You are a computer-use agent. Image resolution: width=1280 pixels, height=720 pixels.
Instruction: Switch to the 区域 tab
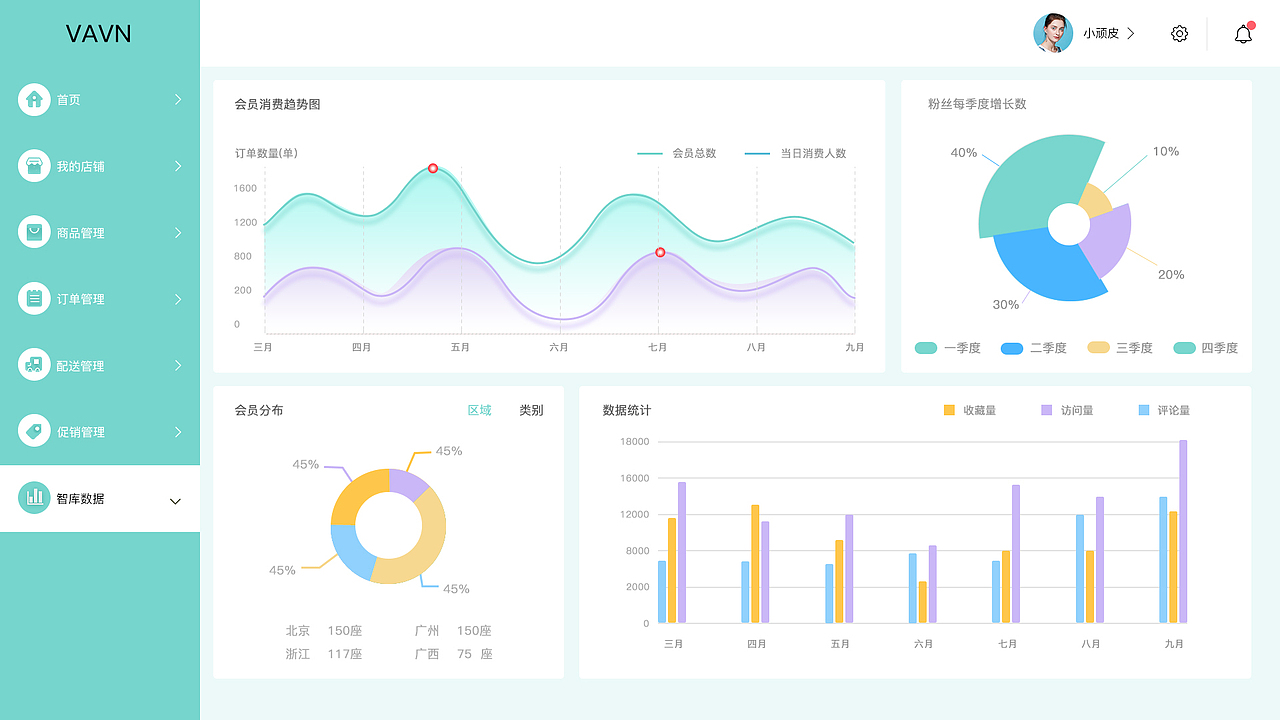(x=480, y=410)
